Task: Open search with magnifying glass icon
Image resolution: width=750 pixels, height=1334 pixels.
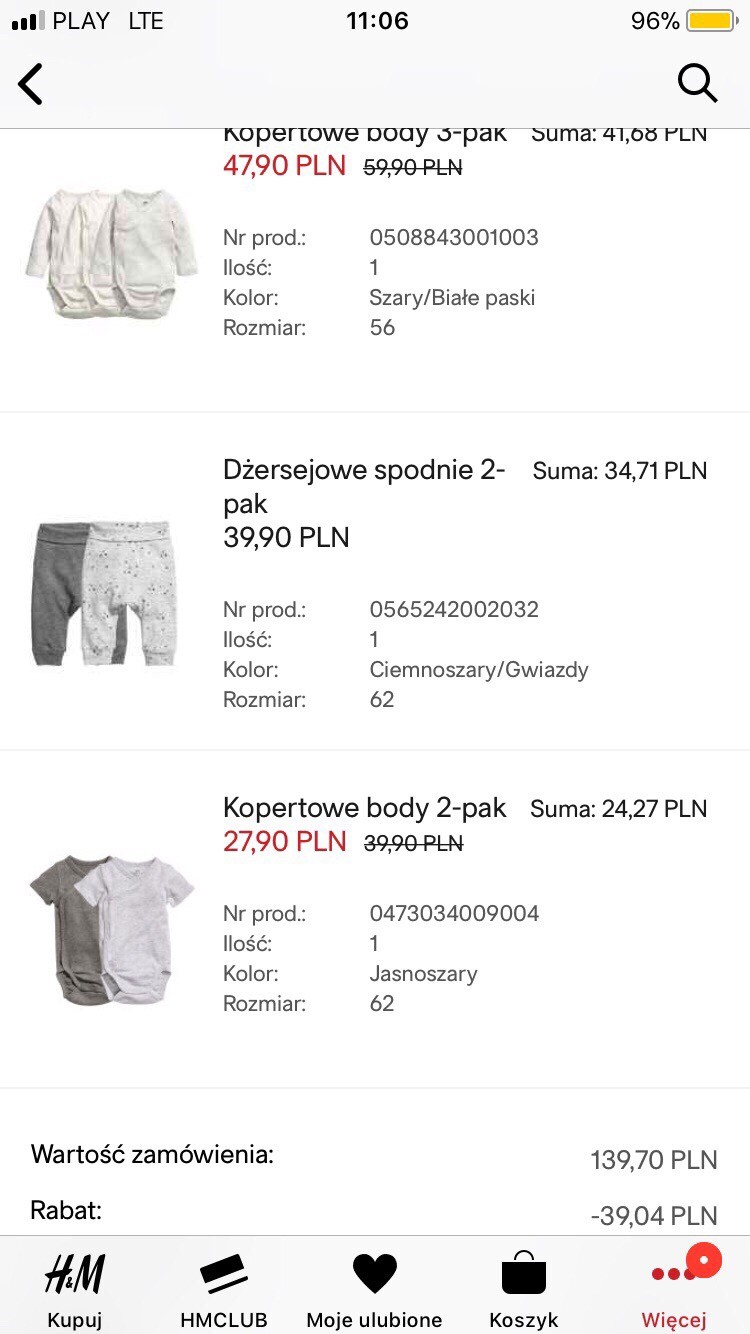Action: point(697,83)
